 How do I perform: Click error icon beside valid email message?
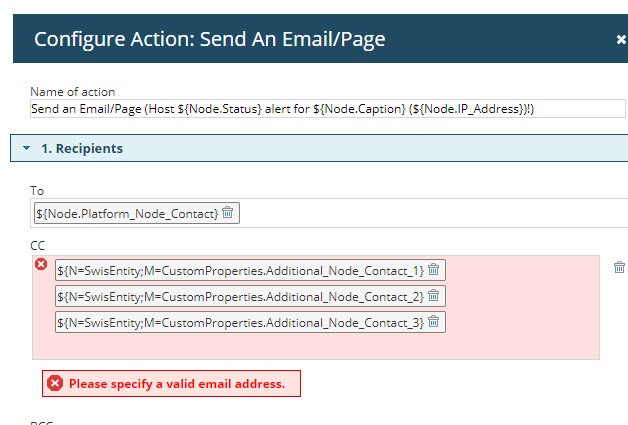[x=55, y=383]
